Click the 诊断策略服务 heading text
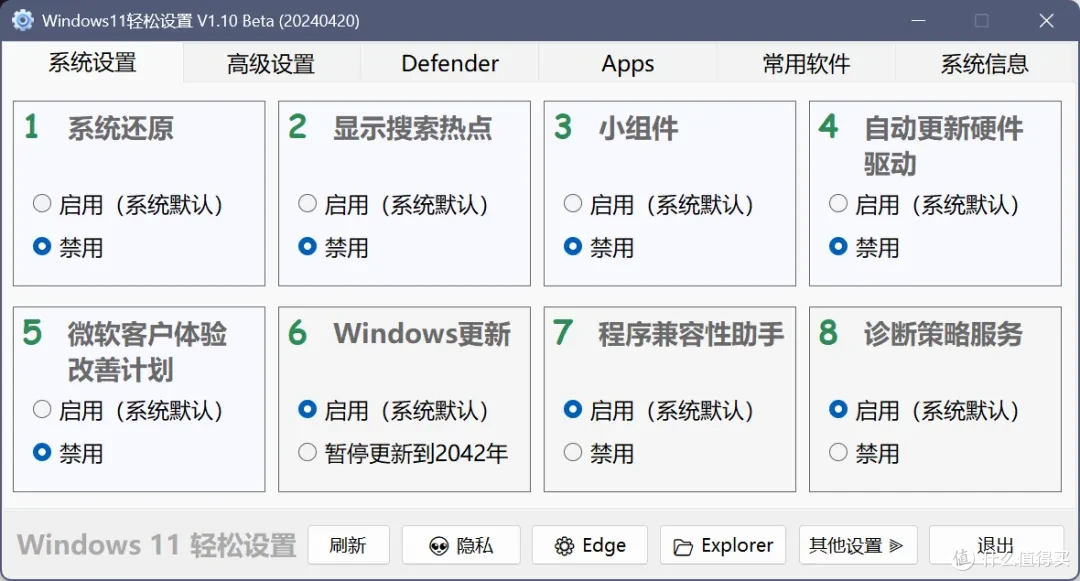Viewport: 1080px width, 581px height. click(943, 334)
